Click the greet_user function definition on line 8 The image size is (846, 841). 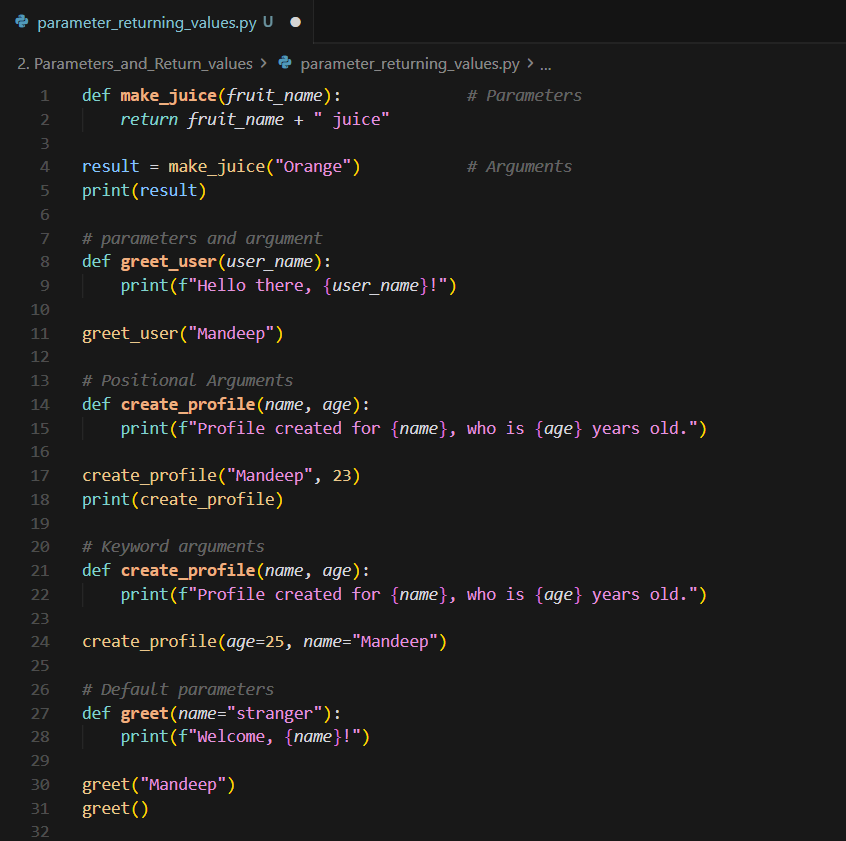168,262
